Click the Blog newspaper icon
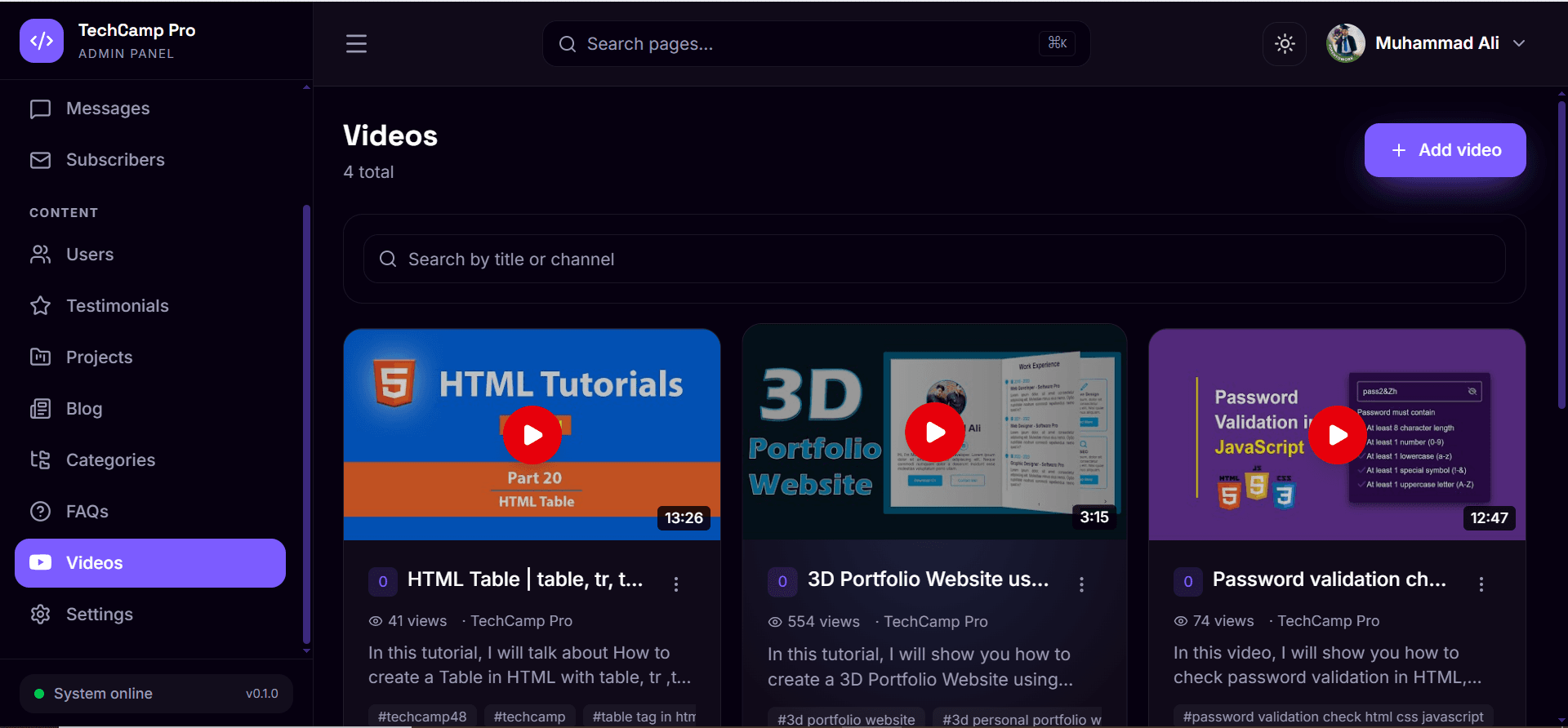 (40, 409)
